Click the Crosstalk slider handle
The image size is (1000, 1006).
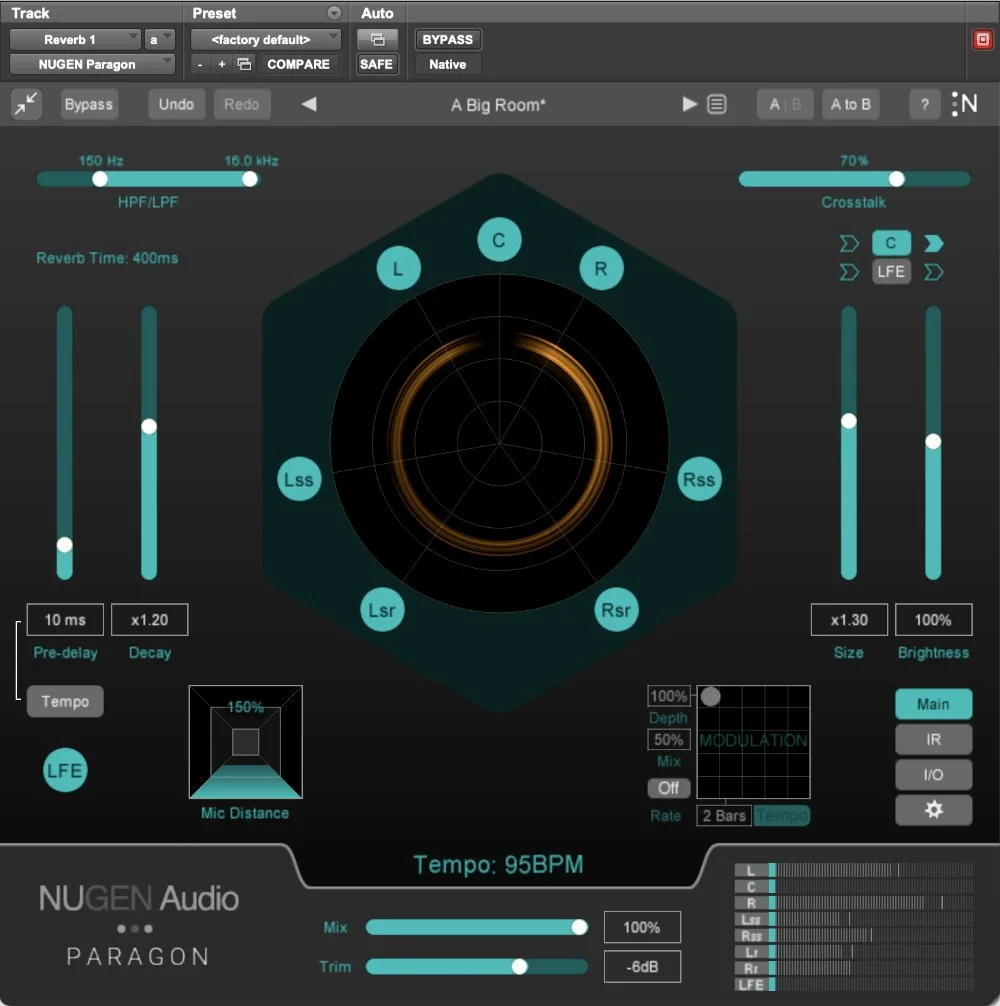(x=897, y=179)
